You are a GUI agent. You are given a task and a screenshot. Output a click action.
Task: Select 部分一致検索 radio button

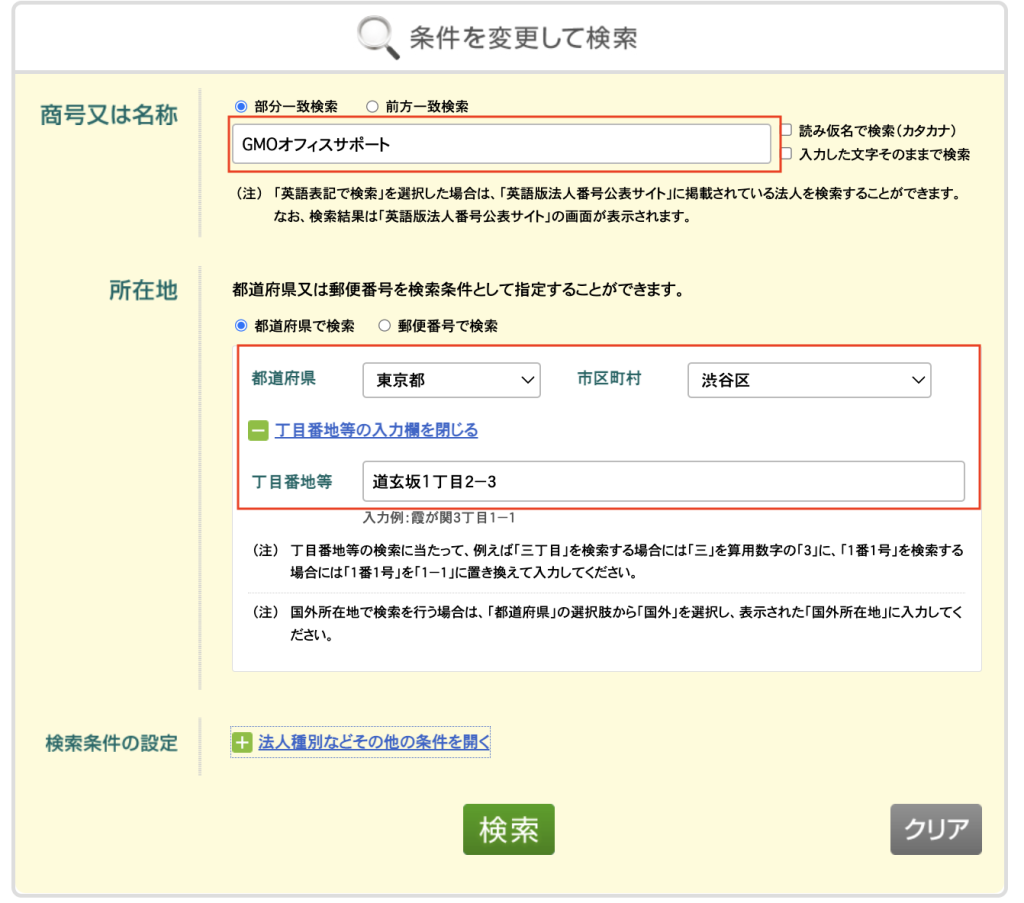(x=241, y=106)
